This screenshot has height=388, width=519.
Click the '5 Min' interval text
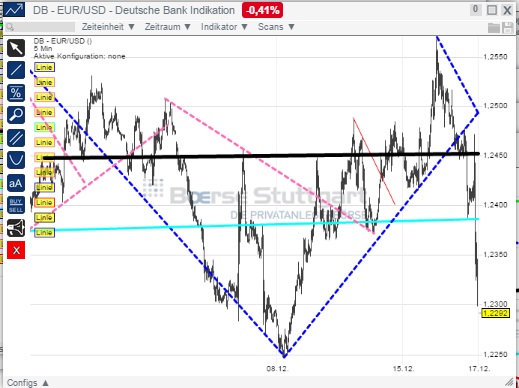click(x=43, y=49)
